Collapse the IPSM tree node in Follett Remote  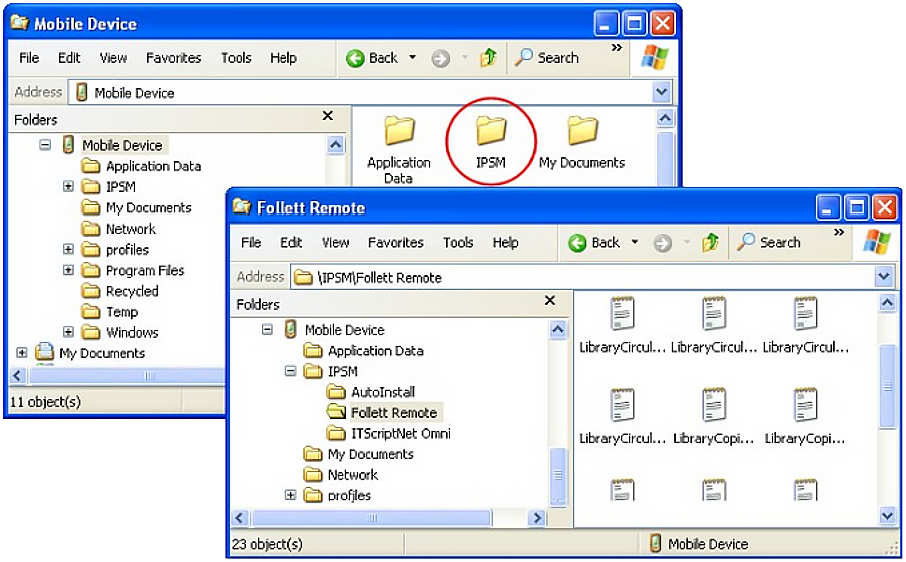coord(290,371)
